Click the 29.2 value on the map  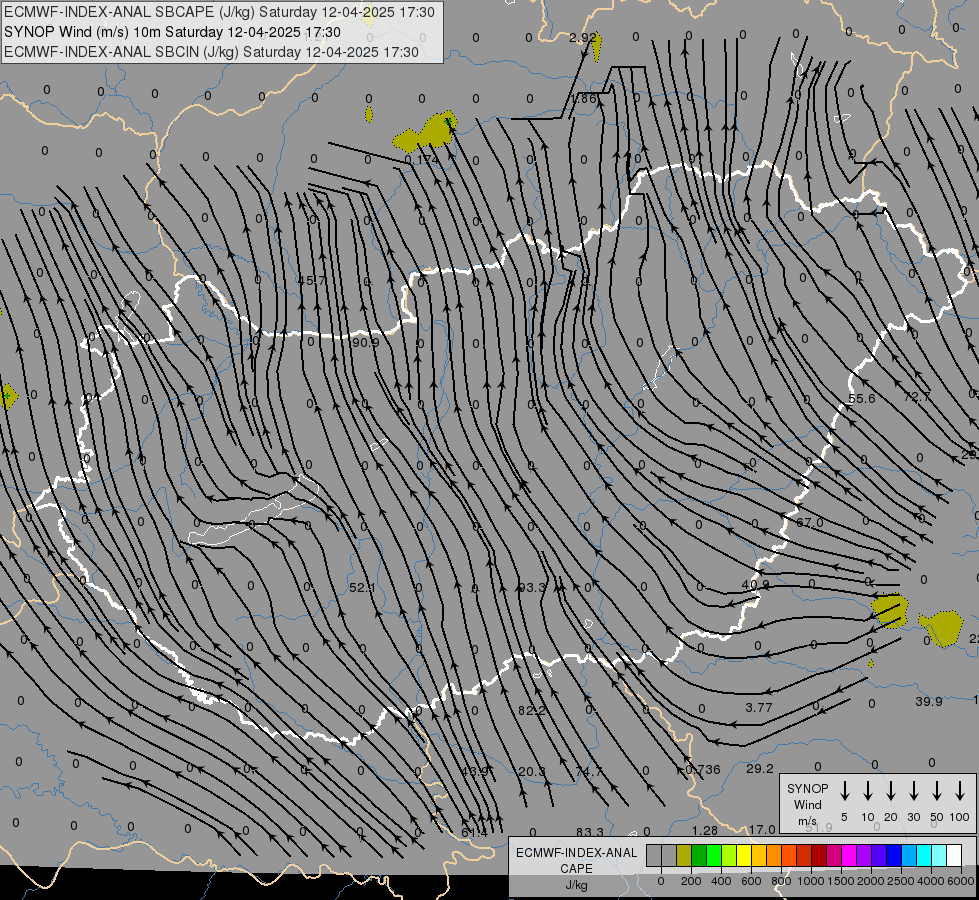[760, 768]
